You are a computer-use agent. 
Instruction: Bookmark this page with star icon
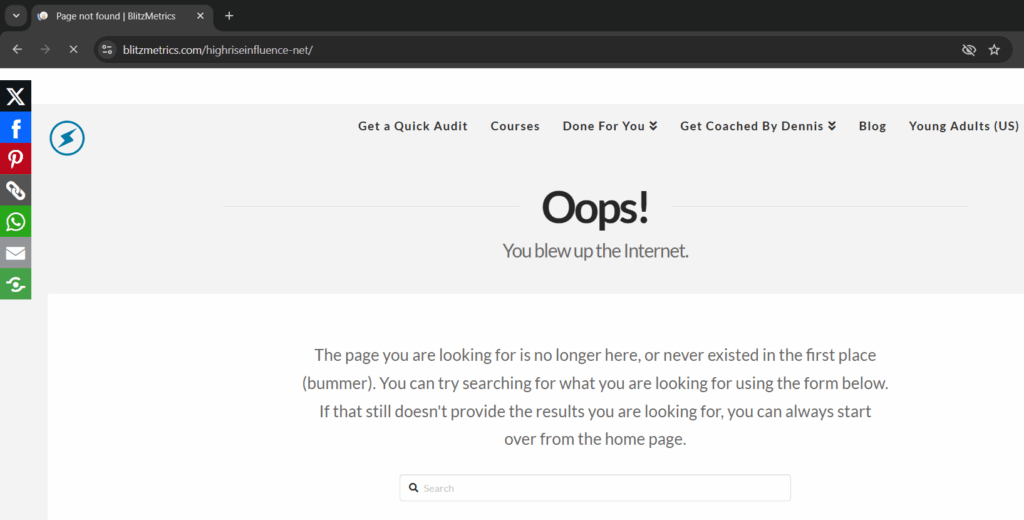point(994,49)
